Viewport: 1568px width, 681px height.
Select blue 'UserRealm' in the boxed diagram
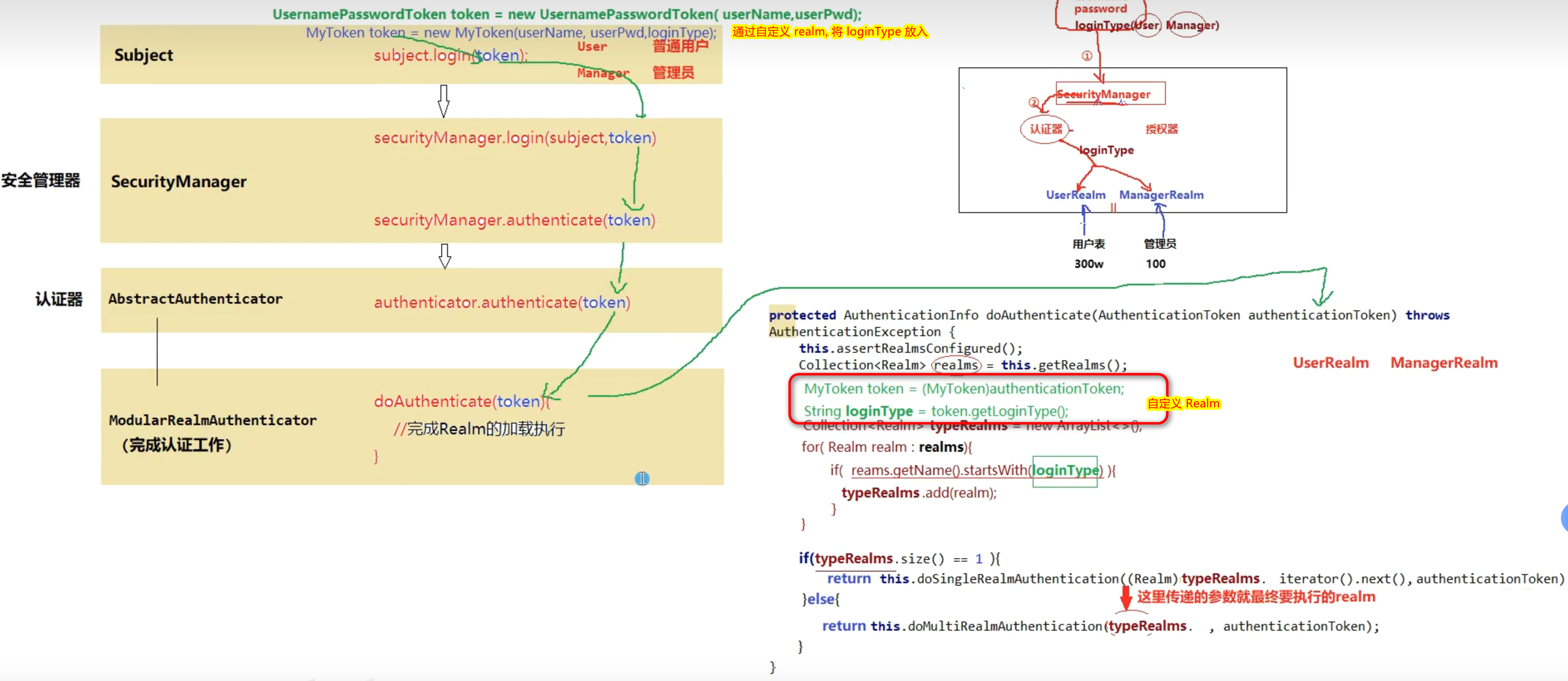point(1076,195)
